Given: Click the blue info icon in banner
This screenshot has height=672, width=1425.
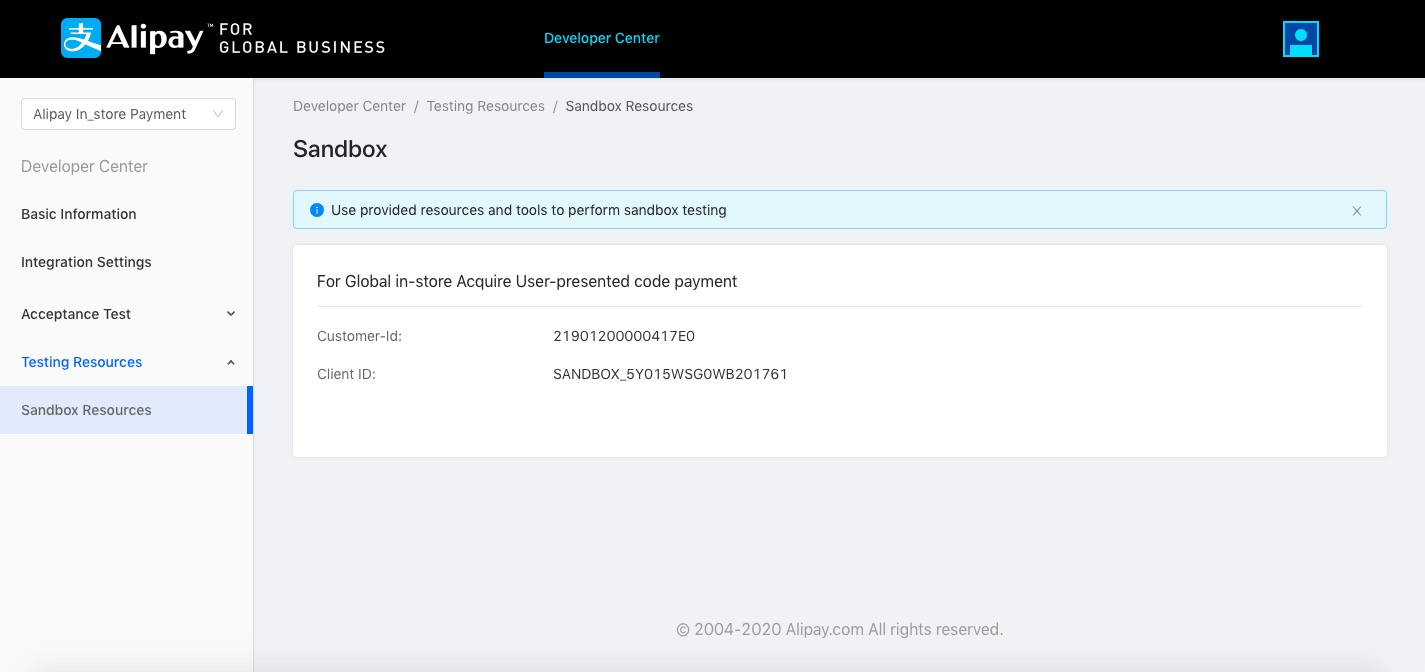Looking at the screenshot, I should click(317, 210).
